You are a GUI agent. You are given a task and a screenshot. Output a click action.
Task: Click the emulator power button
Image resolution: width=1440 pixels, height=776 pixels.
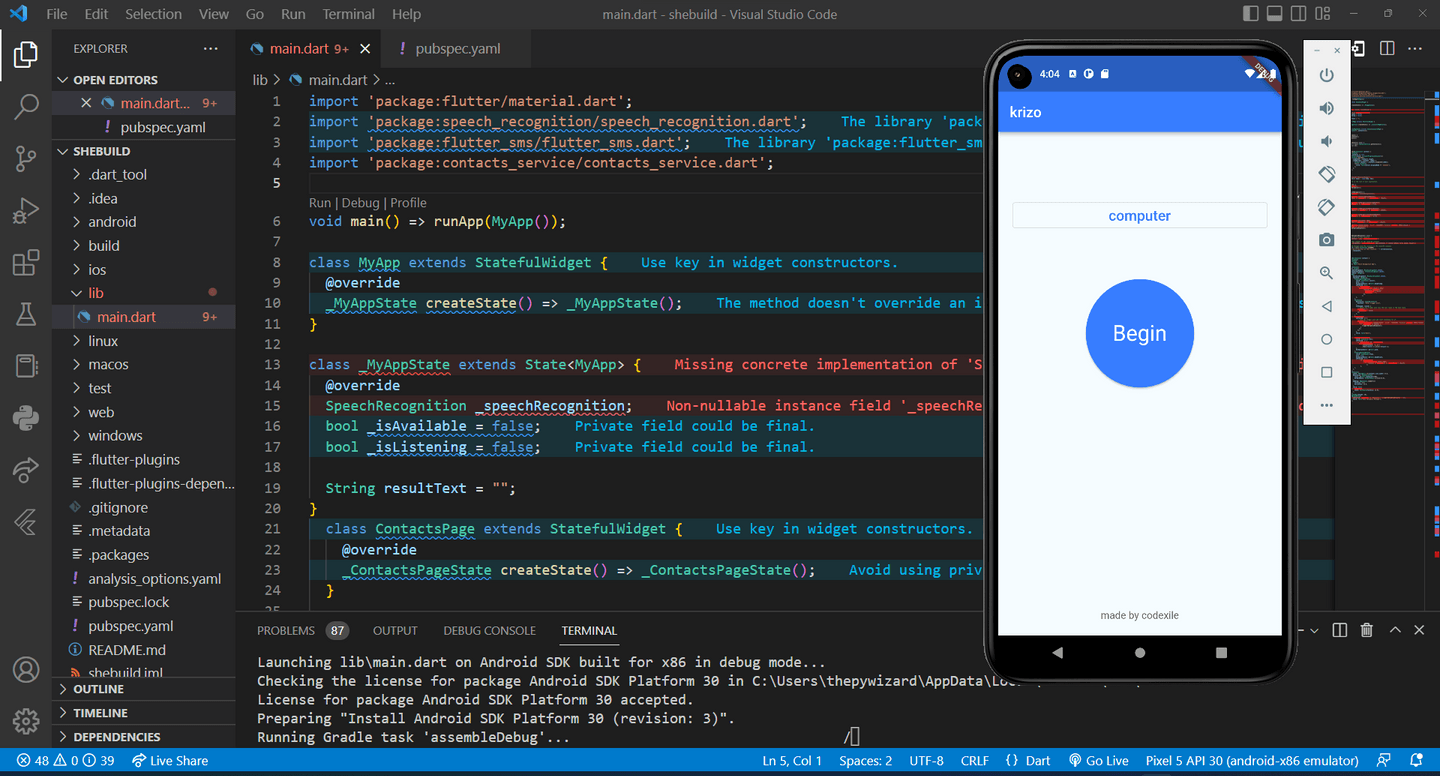coord(1327,75)
